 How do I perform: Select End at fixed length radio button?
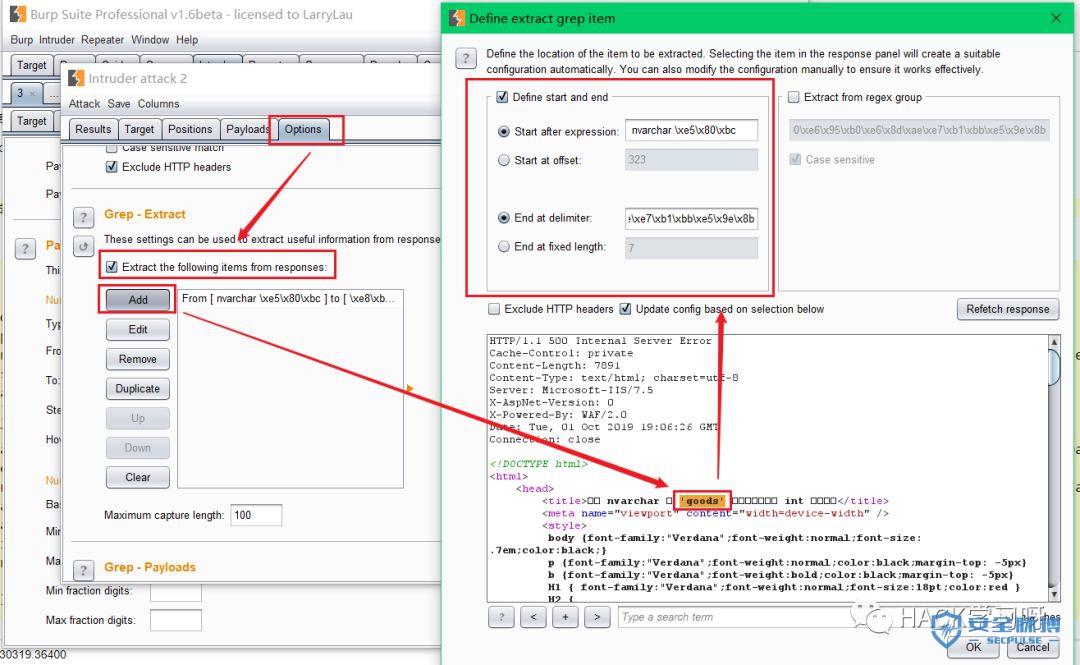tap(504, 246)
